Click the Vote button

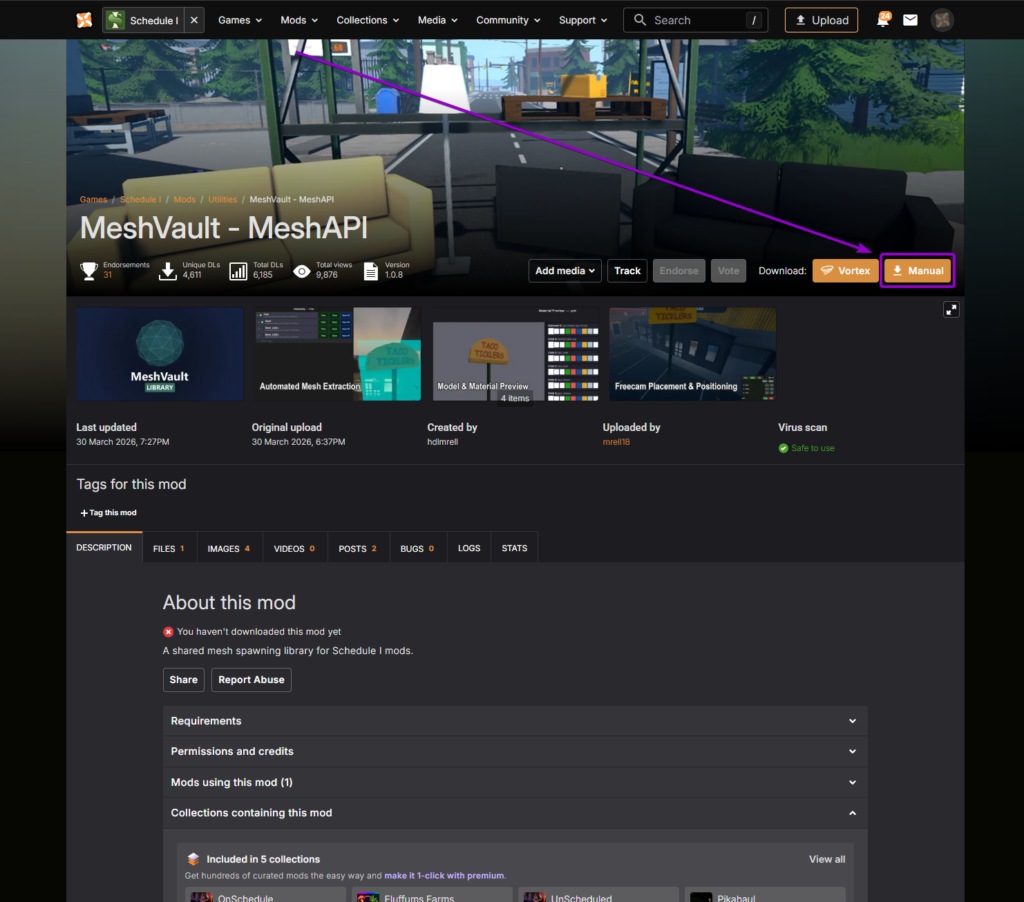pyautogui.click(x=728, y=270)
